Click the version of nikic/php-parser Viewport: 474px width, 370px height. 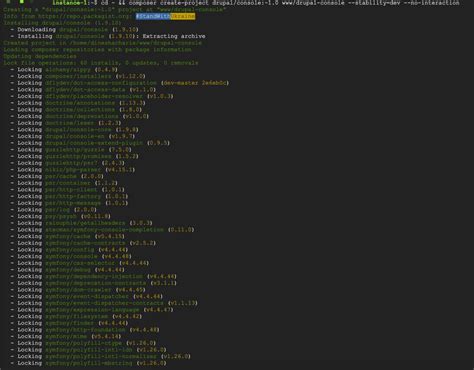pos(120,169)
